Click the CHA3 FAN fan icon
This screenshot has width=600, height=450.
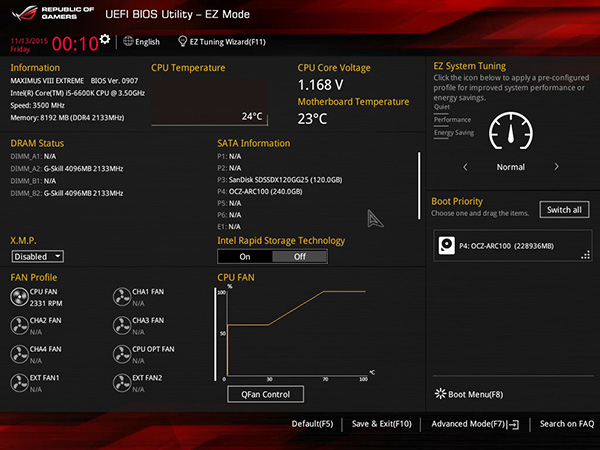[122, 326]
